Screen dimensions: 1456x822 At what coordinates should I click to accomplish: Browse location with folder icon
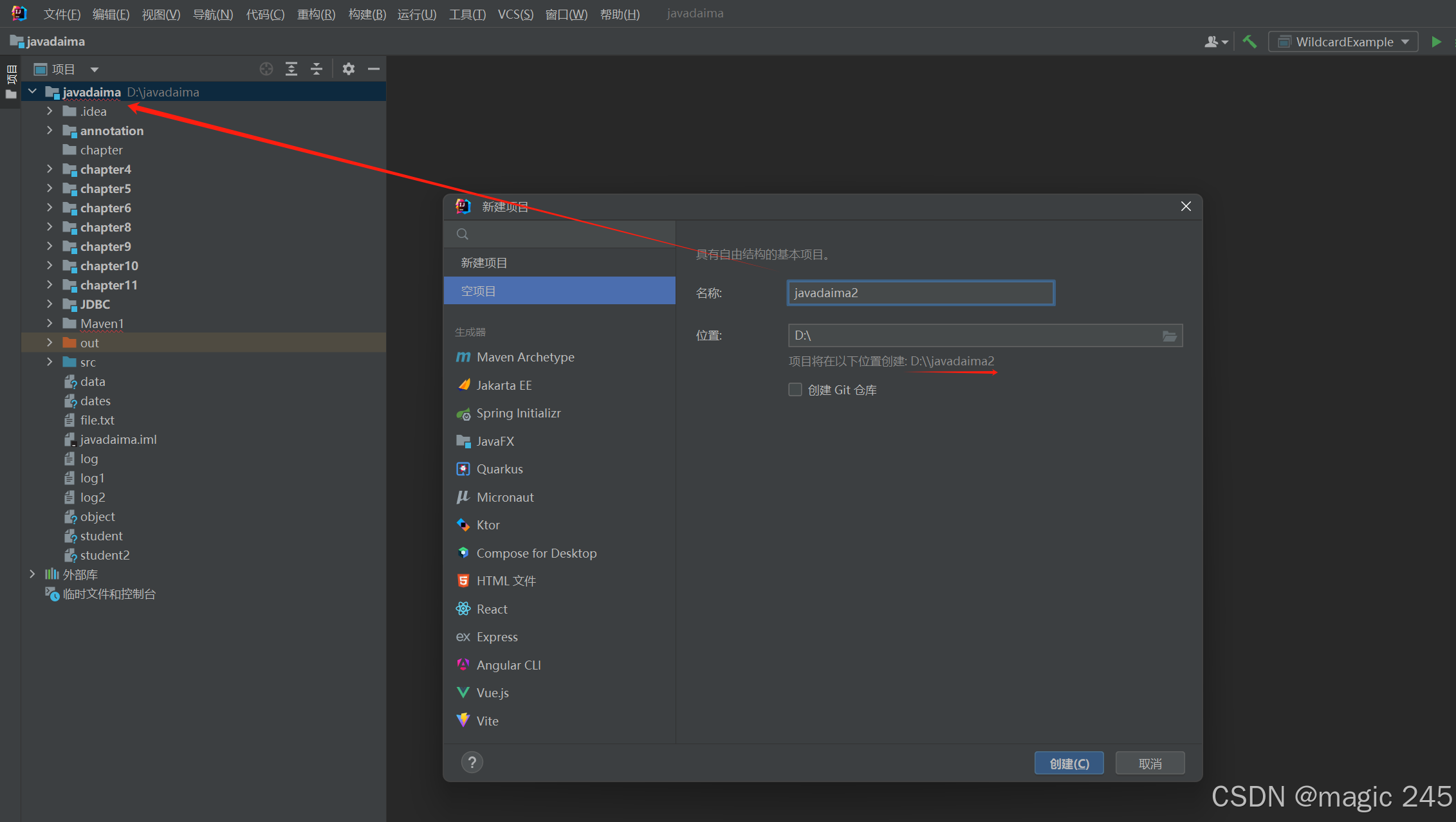[x=1169, y=336]
